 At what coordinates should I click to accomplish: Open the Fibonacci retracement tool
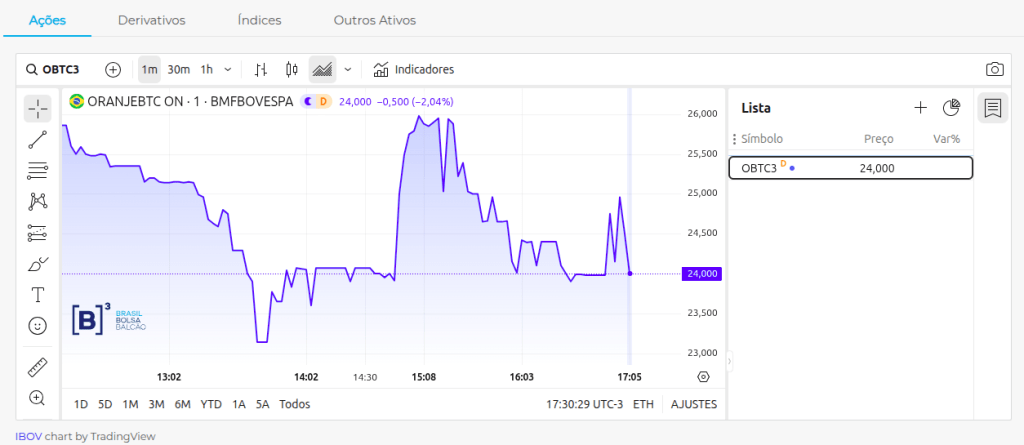point(37,170)
